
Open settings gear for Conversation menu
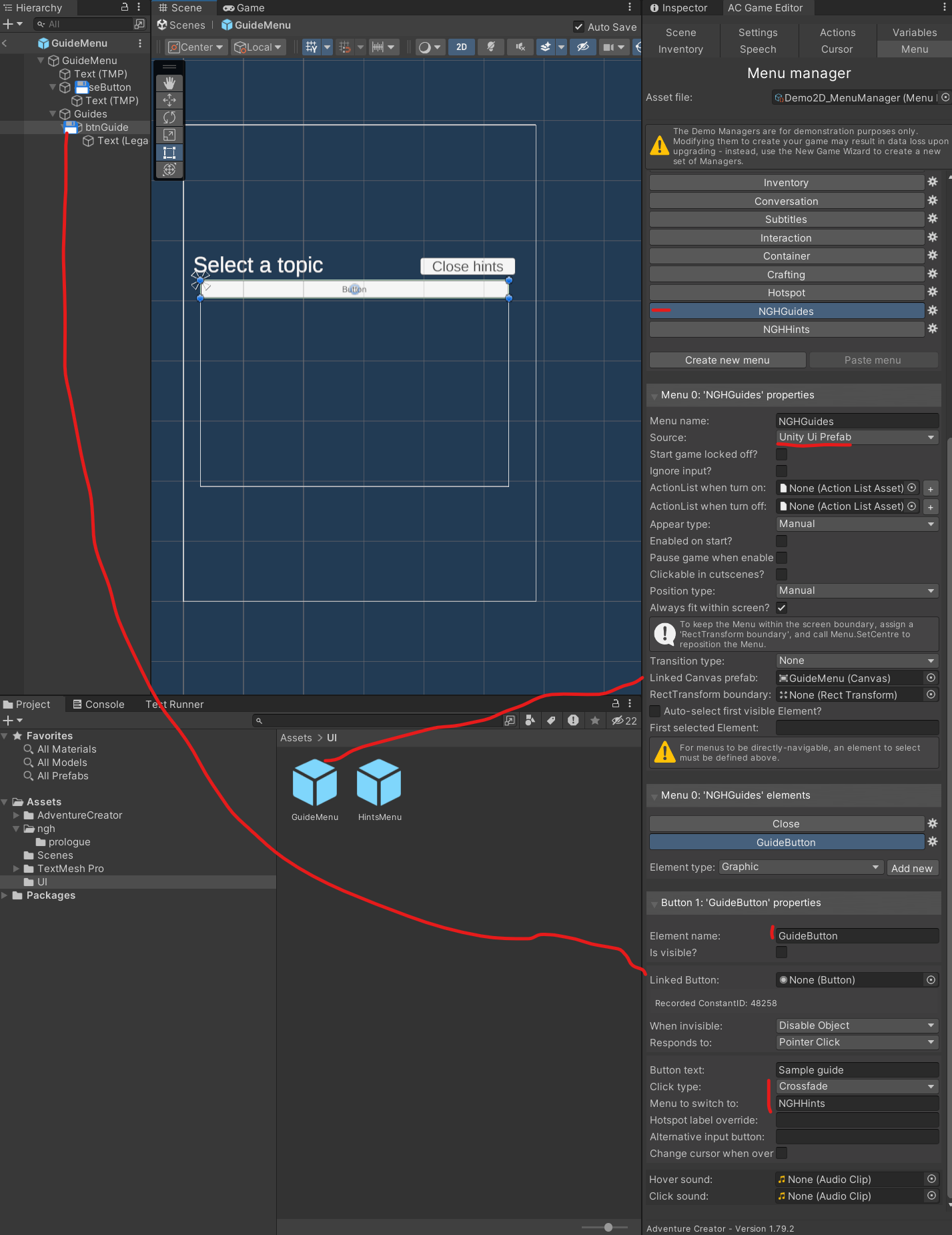(x=933, y=200)
